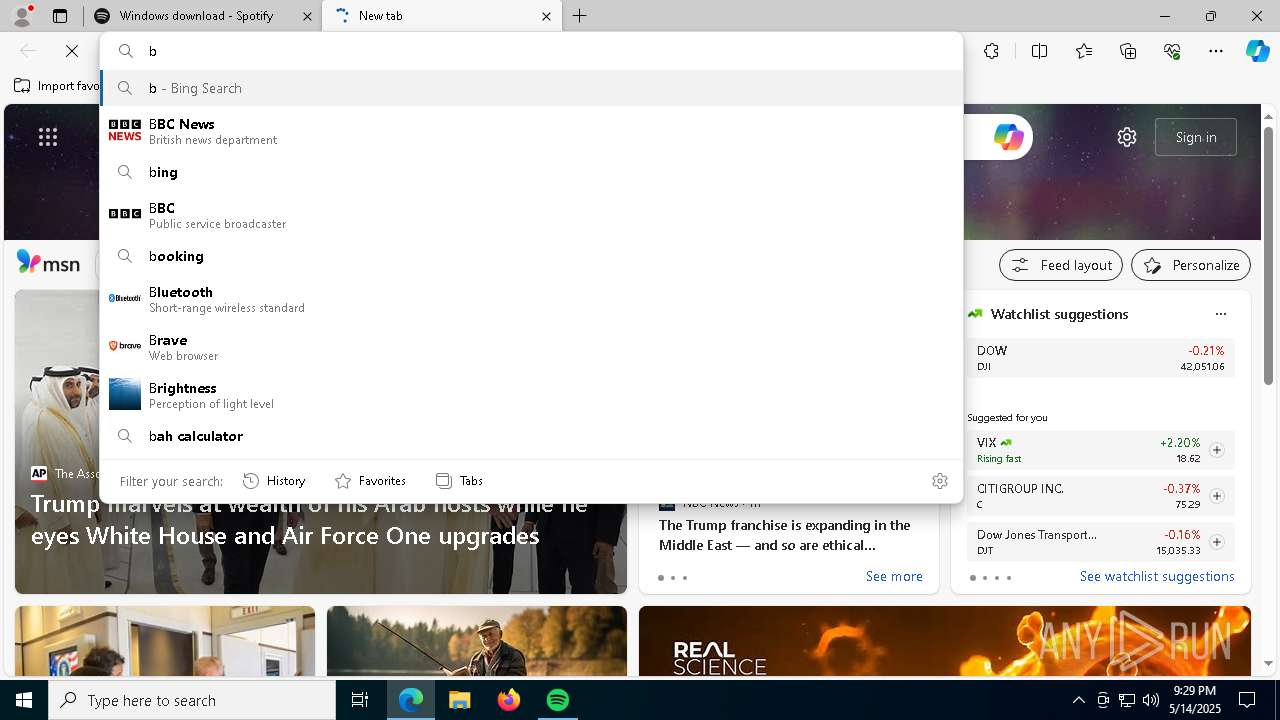Open page settings gear icon
The height and width of the screenshot is (720, 1280).
[1127, 137]
